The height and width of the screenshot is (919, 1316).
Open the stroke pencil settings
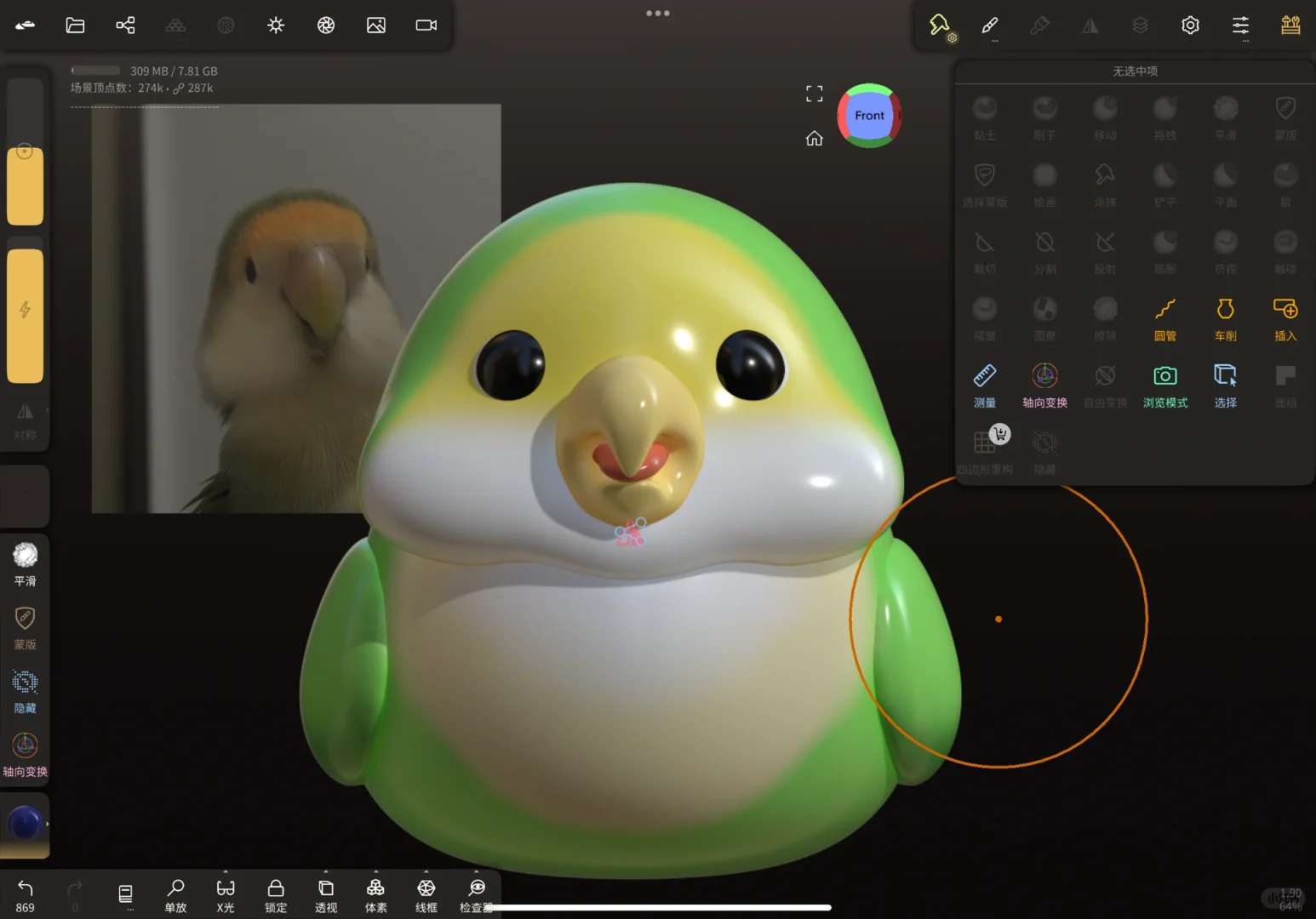(990, 26)
